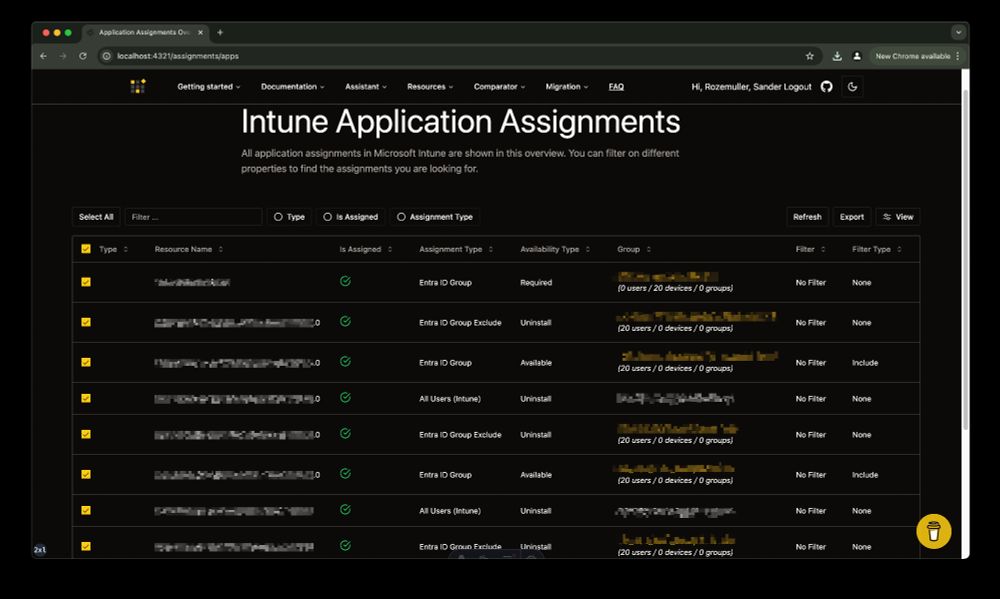Close the Application Assignments tab
The image size is (1000, 599).
[200, 33]
